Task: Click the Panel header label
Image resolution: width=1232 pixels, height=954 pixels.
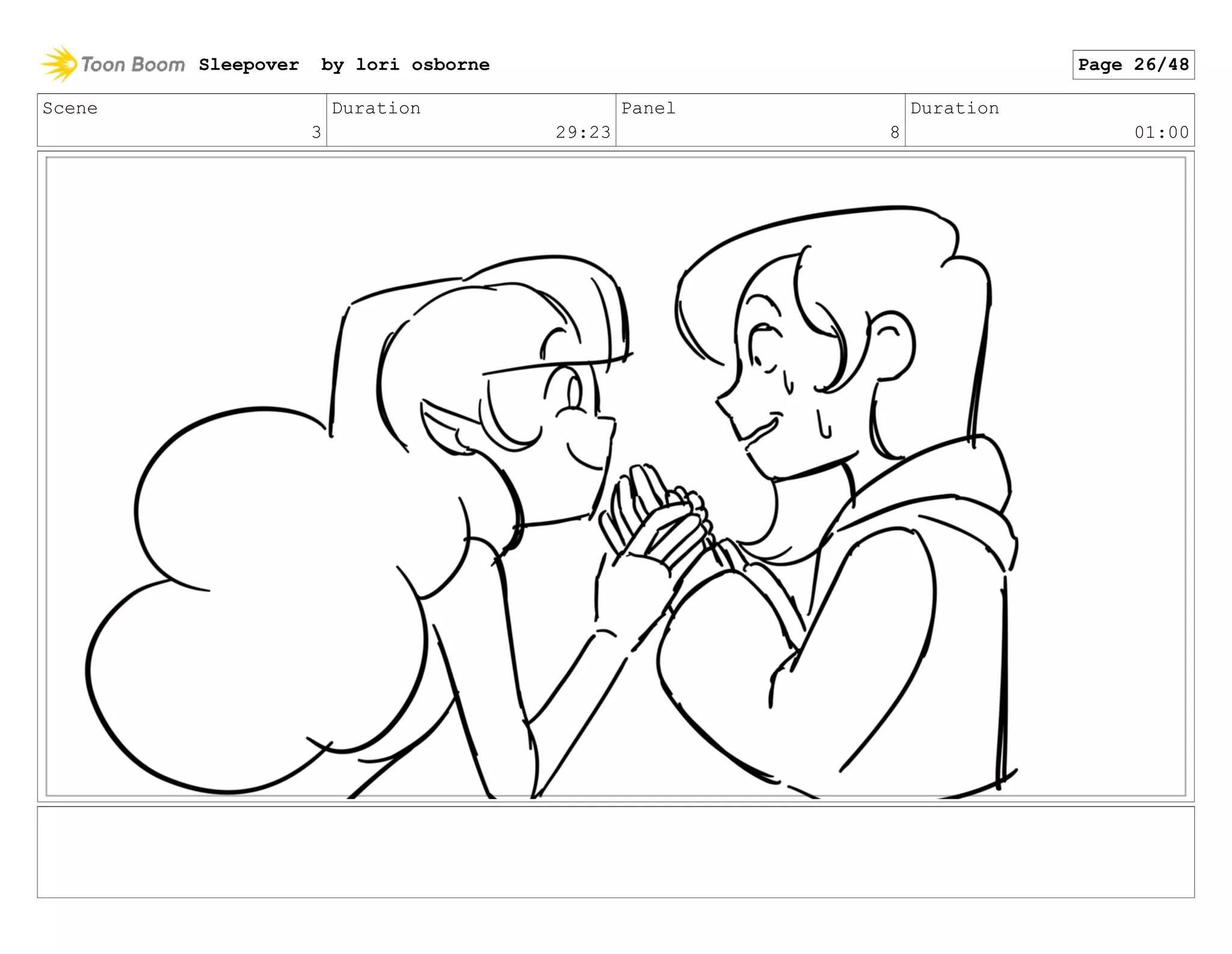Action: [648, 108]
